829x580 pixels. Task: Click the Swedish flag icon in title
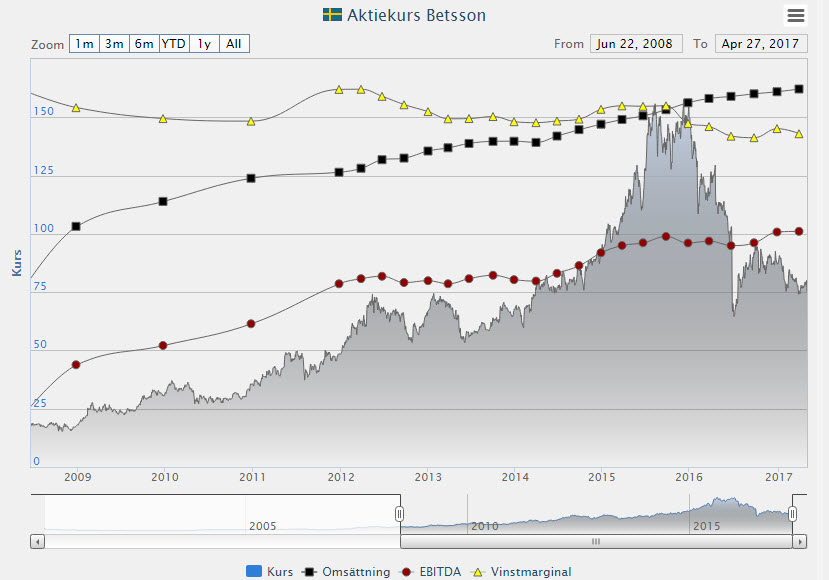333,15
